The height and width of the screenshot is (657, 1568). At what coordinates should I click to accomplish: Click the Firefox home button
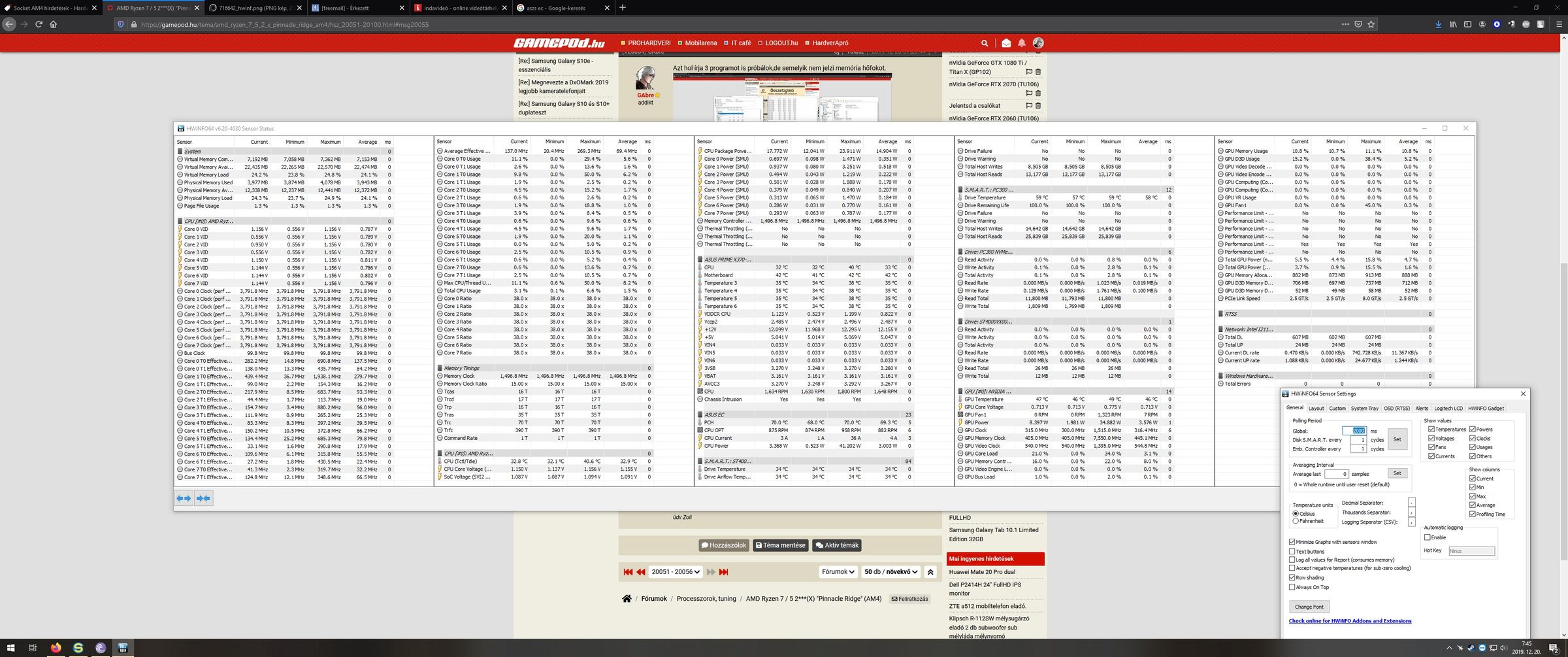[x=54, y=24]
